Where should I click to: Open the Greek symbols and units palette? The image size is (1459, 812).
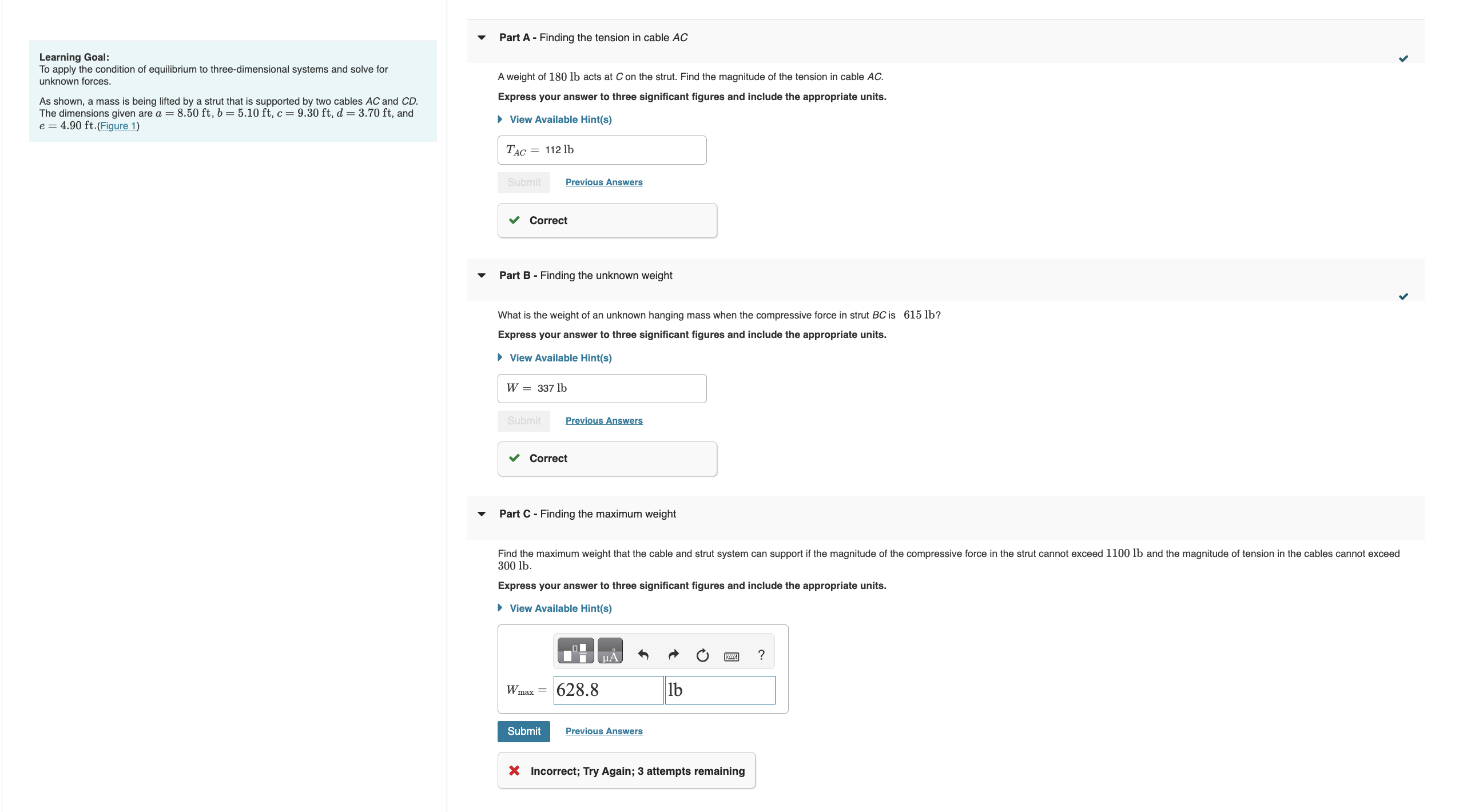point(610,651)
